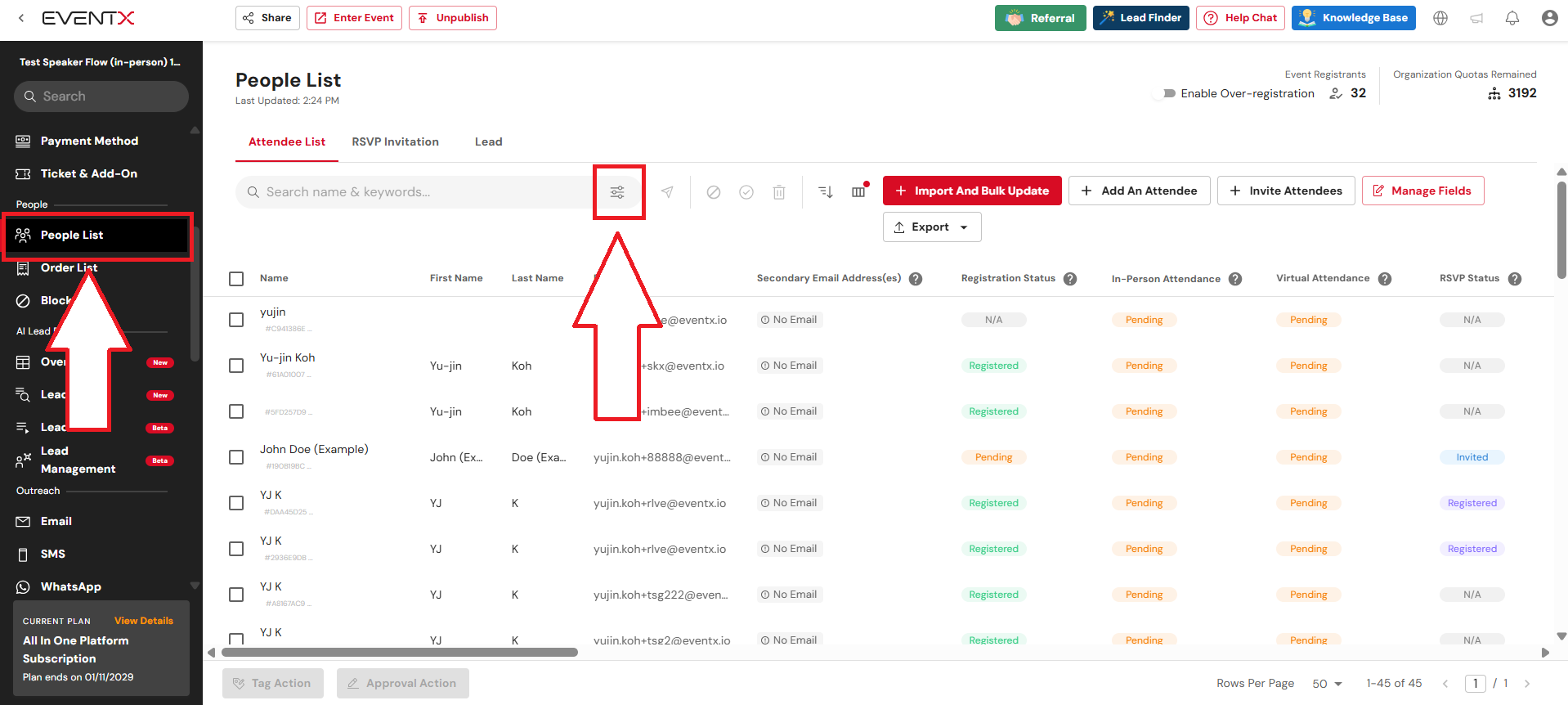This screenshot has height=705, width=1568.
Task: Click the send paper-plane icon in toolbar
Action: pos(667,192)
